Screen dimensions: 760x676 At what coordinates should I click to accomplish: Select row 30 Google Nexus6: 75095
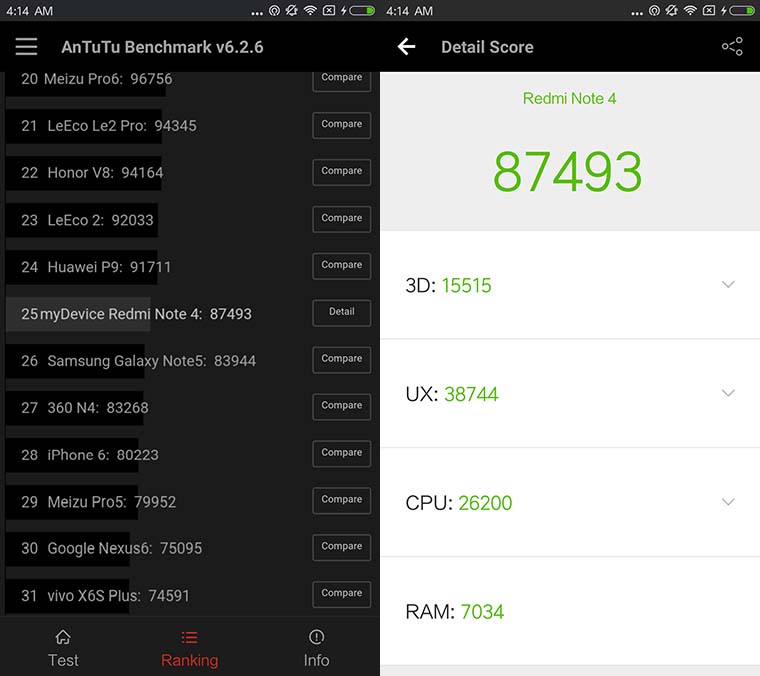(x=189, y=548)
